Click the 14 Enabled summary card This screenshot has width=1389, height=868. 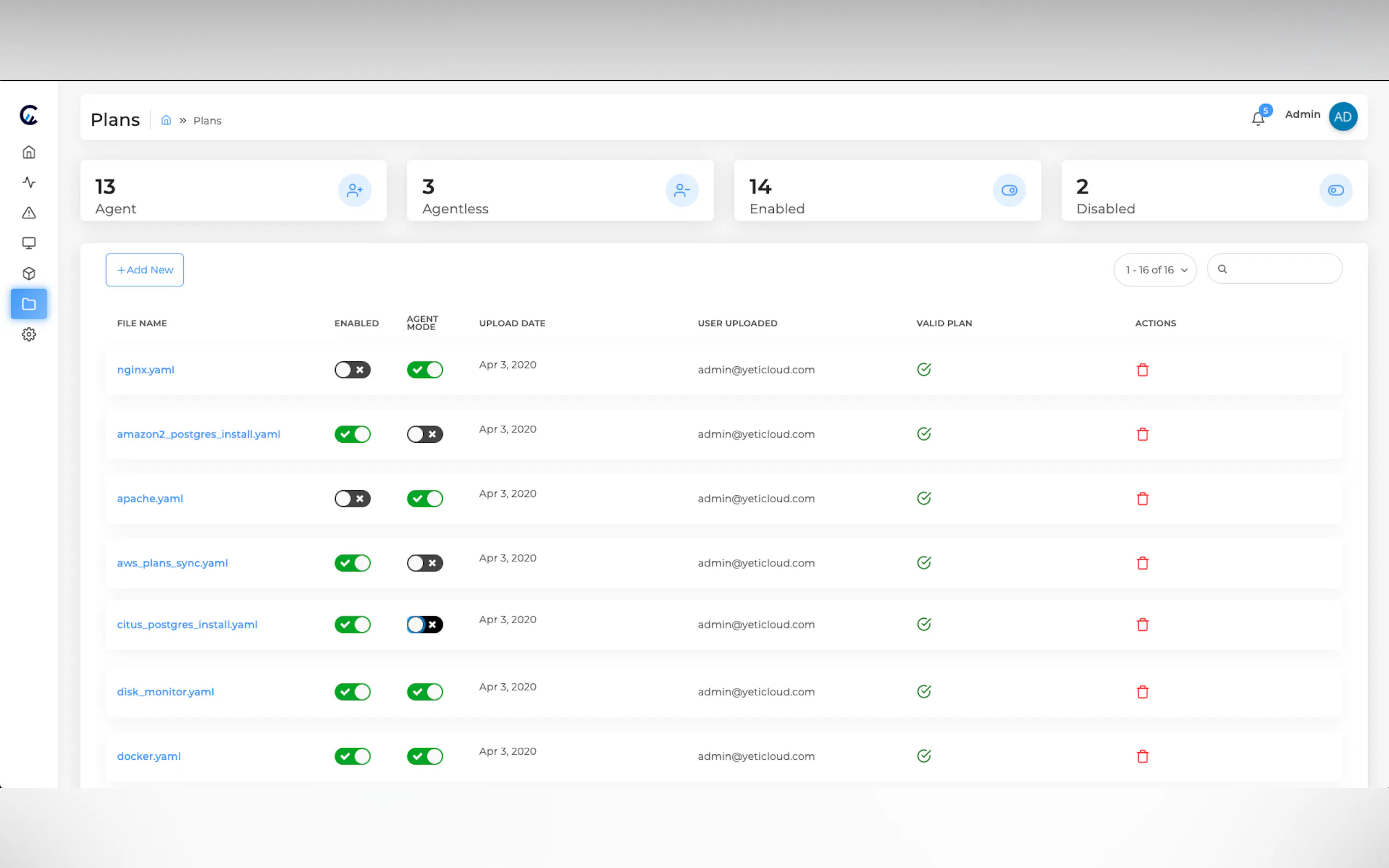coord(887,190)
